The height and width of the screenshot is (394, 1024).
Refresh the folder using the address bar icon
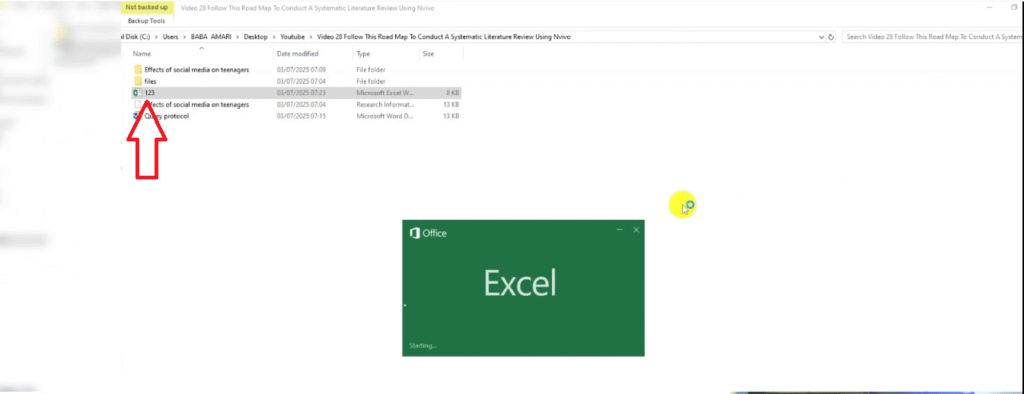pyautogui.click(x=831, y=37)
